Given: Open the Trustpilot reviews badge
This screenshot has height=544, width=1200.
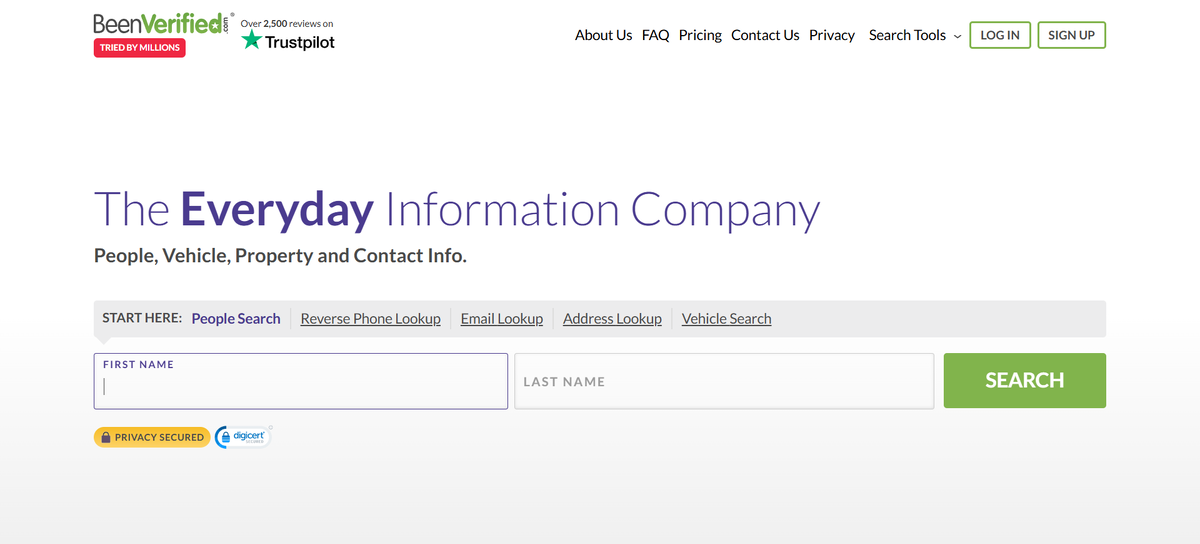Looking at the screenshot, I should click(x=288, y=35).
